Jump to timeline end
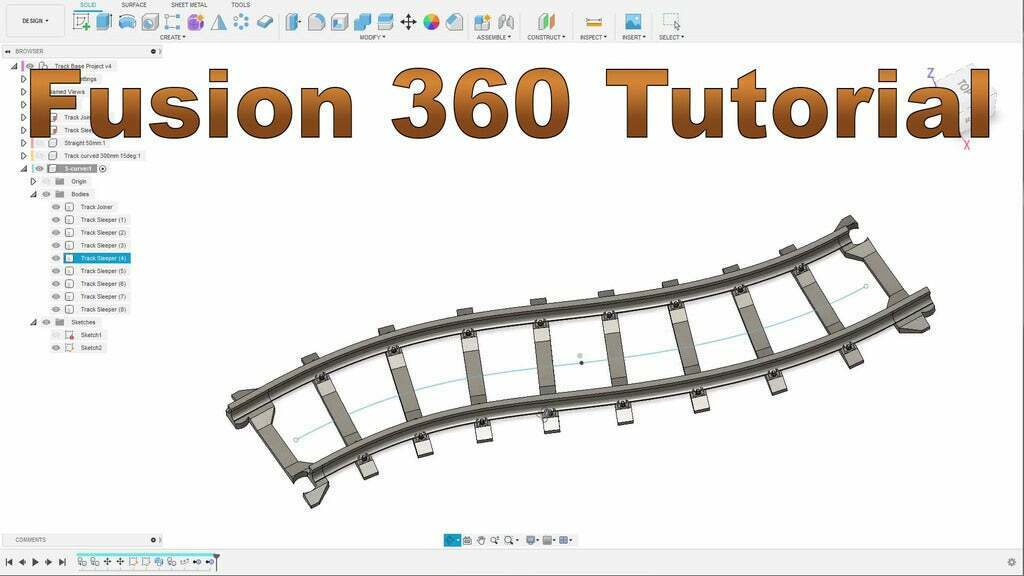 (62, 562)
